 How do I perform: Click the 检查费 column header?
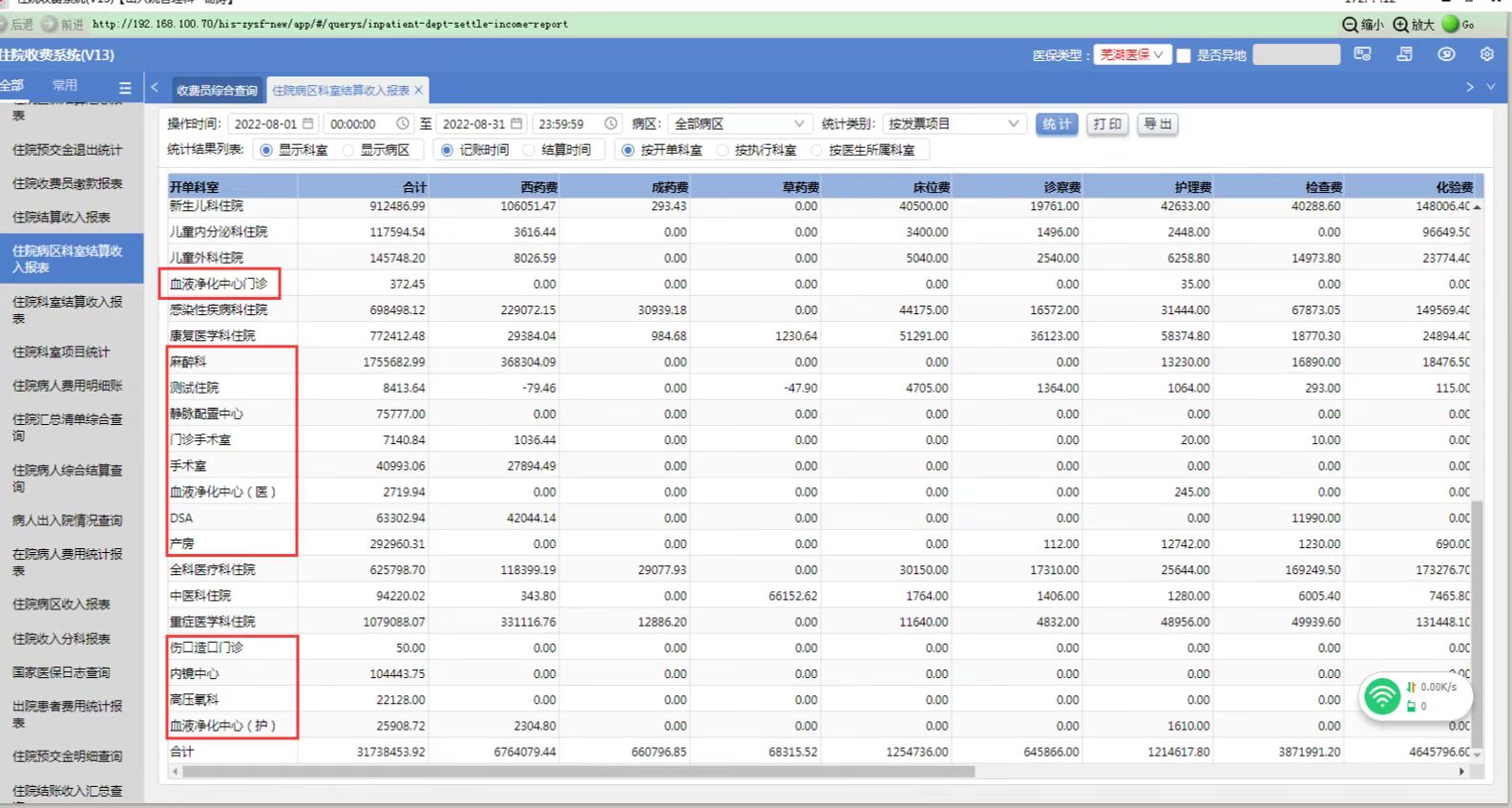[1278, 187]
